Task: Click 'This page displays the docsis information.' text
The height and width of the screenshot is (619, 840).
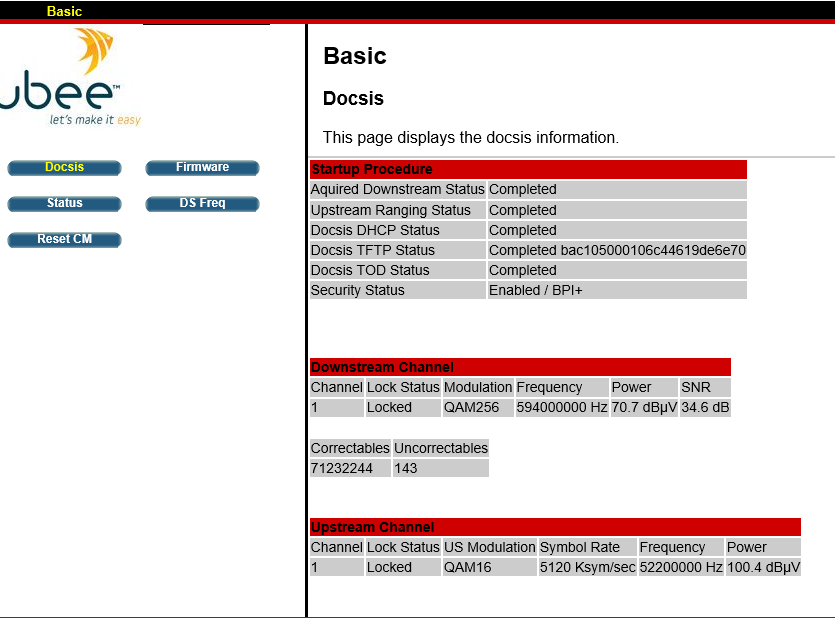Action: tap(470, 138)
